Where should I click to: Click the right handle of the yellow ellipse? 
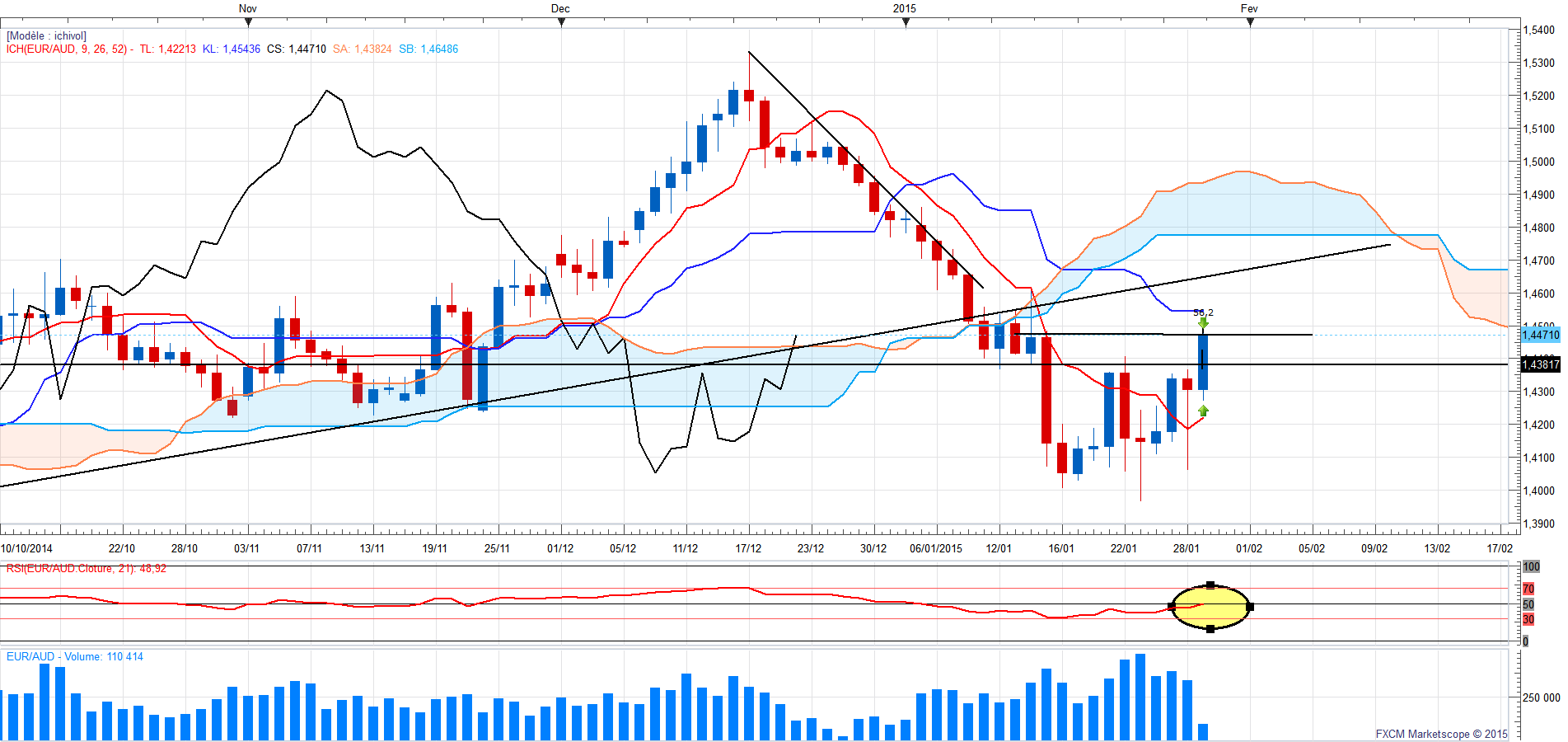1250,607
